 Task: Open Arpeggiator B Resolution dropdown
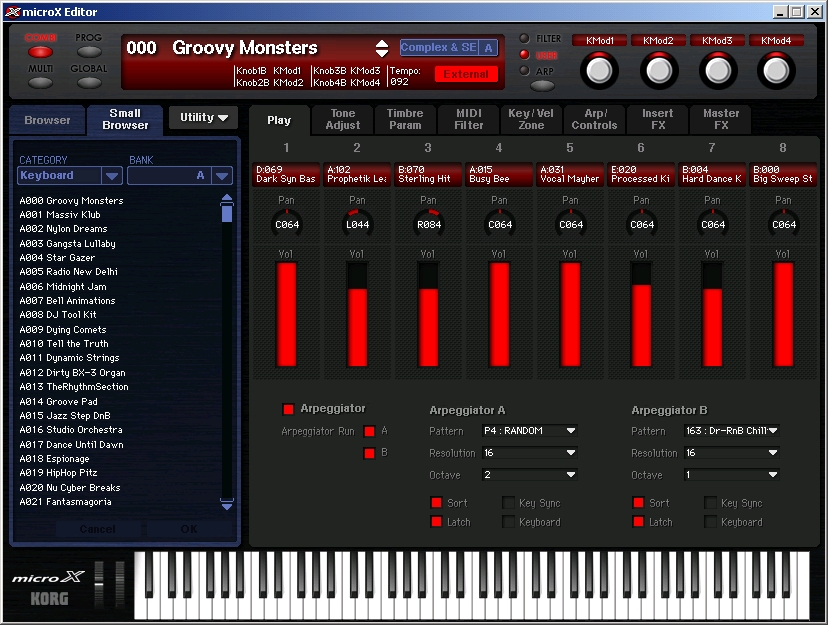731,453
